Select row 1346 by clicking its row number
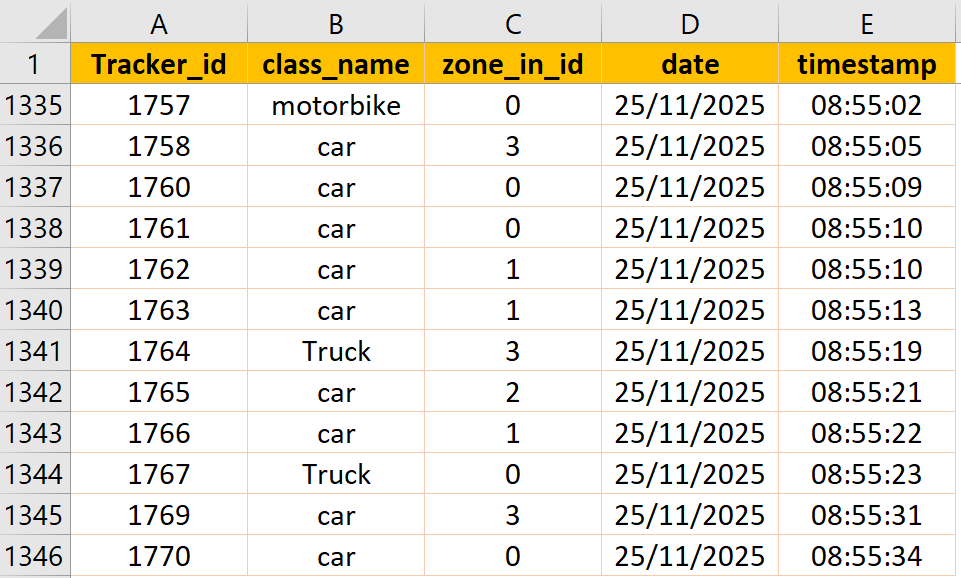Image resolution: width=961 pixels, height=578 pixels. point(33,556)
